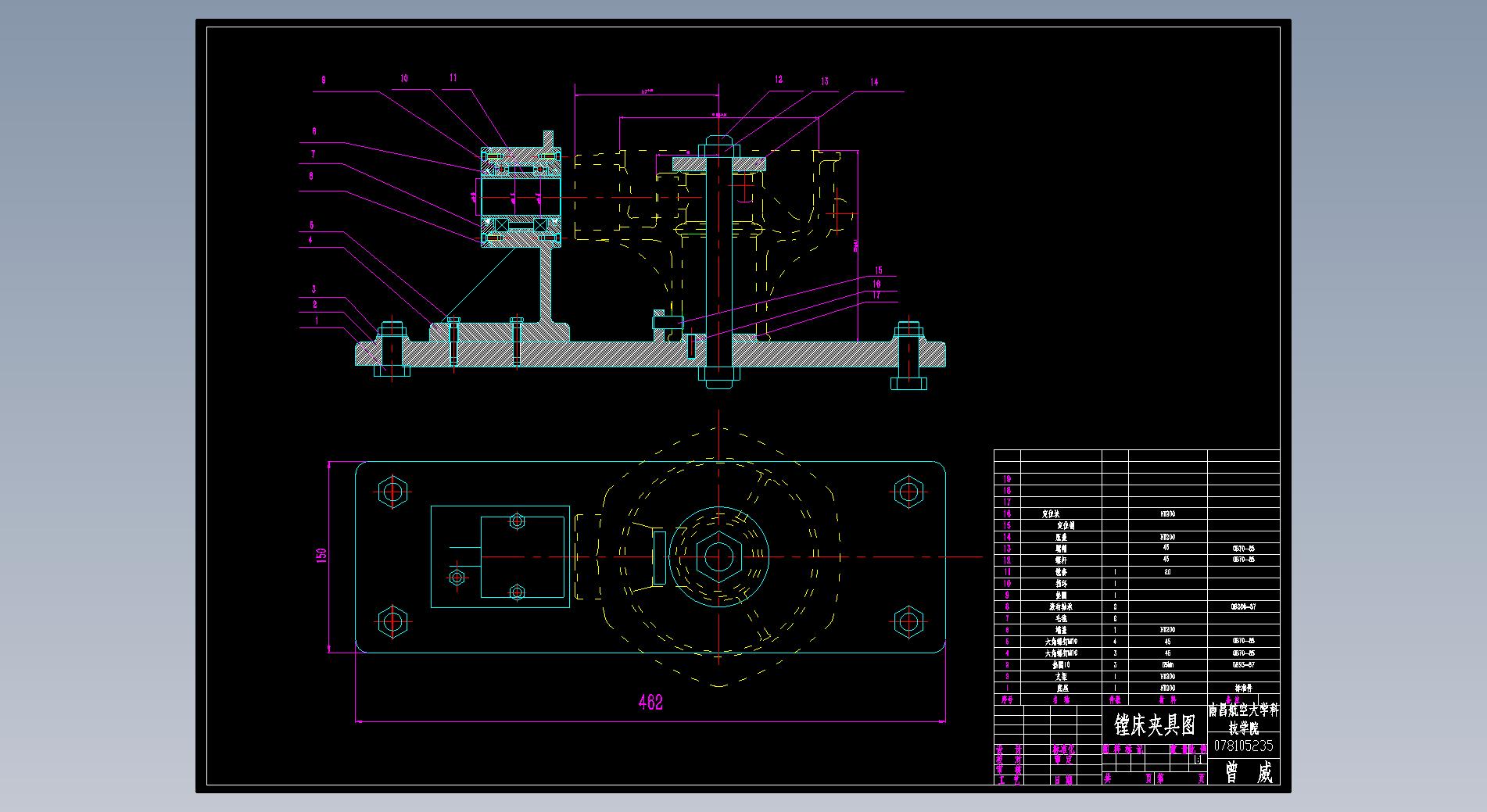Click 螺杆 name in parts list row 12
Image resolution: width=1487 pixels, height=812 pixels.
coord(1061,560)
